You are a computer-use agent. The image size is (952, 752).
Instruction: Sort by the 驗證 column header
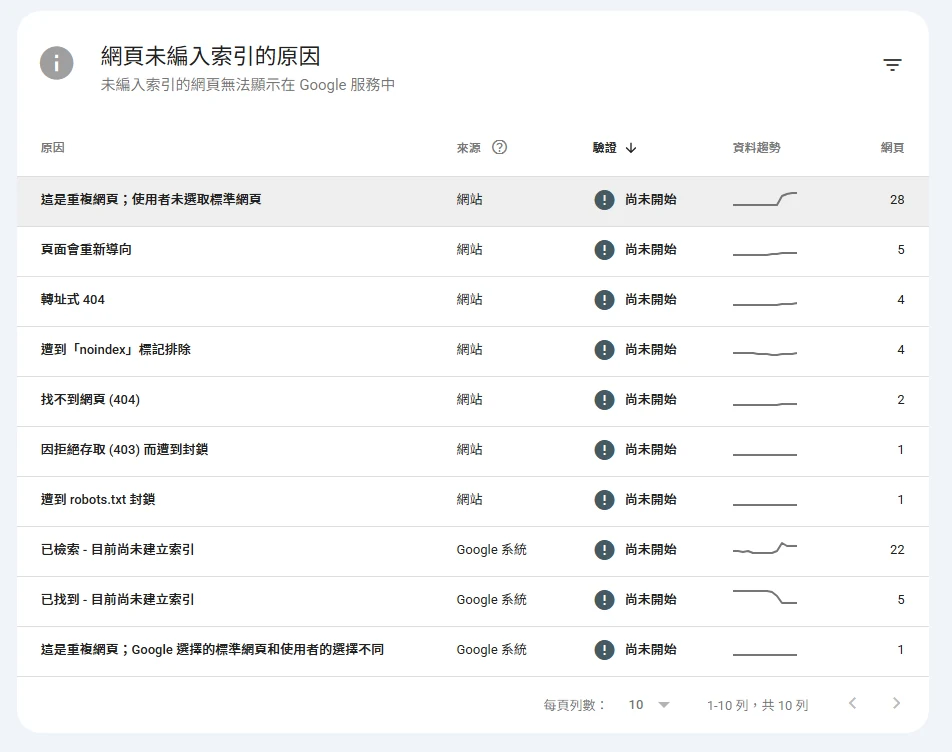tap(605, 147)
